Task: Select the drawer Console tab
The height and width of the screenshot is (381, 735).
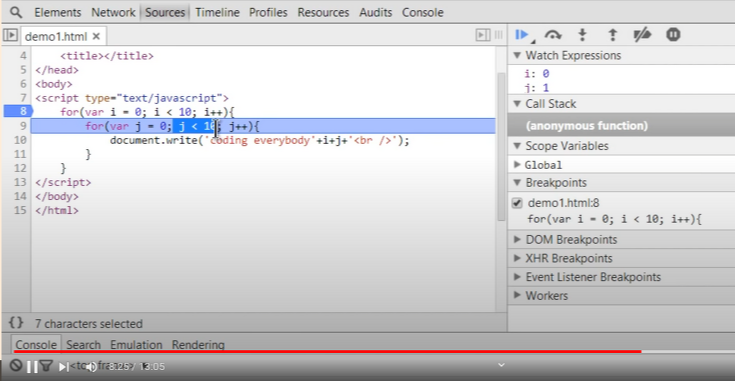Action: 36,344
